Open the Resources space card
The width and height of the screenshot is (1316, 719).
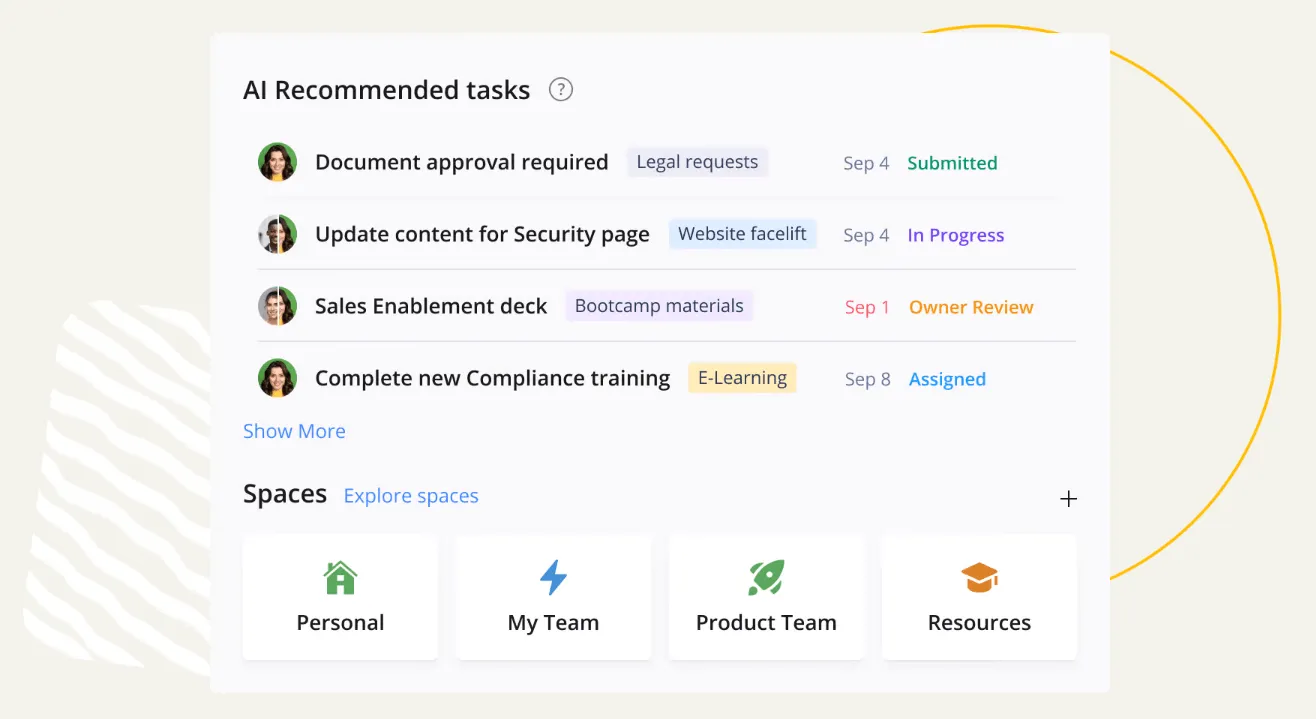coord(979,597)
